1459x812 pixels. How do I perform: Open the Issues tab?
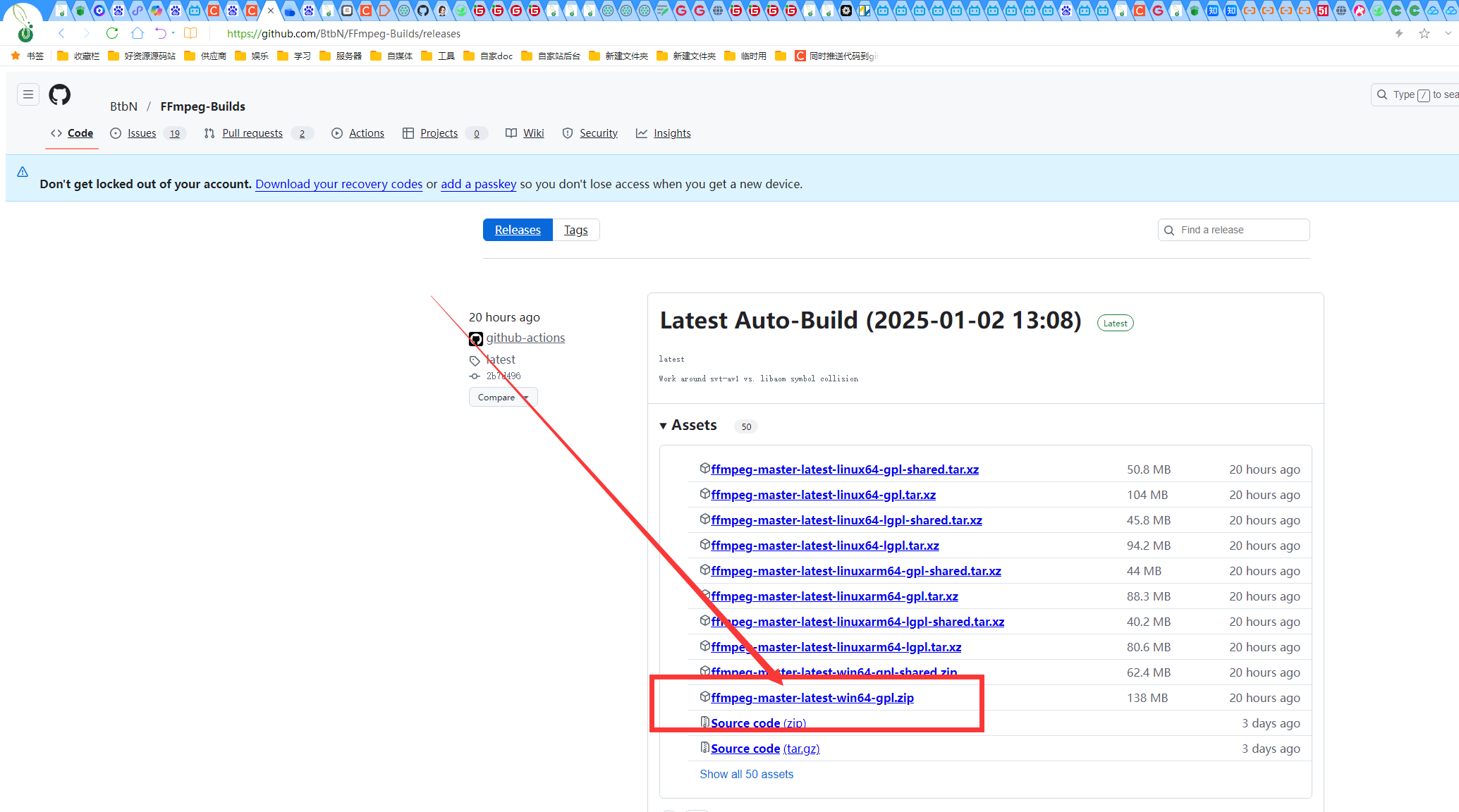142,133
